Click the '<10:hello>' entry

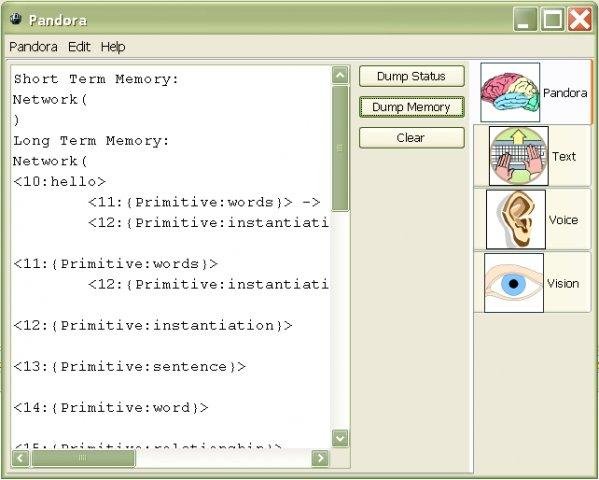[60, 182]
